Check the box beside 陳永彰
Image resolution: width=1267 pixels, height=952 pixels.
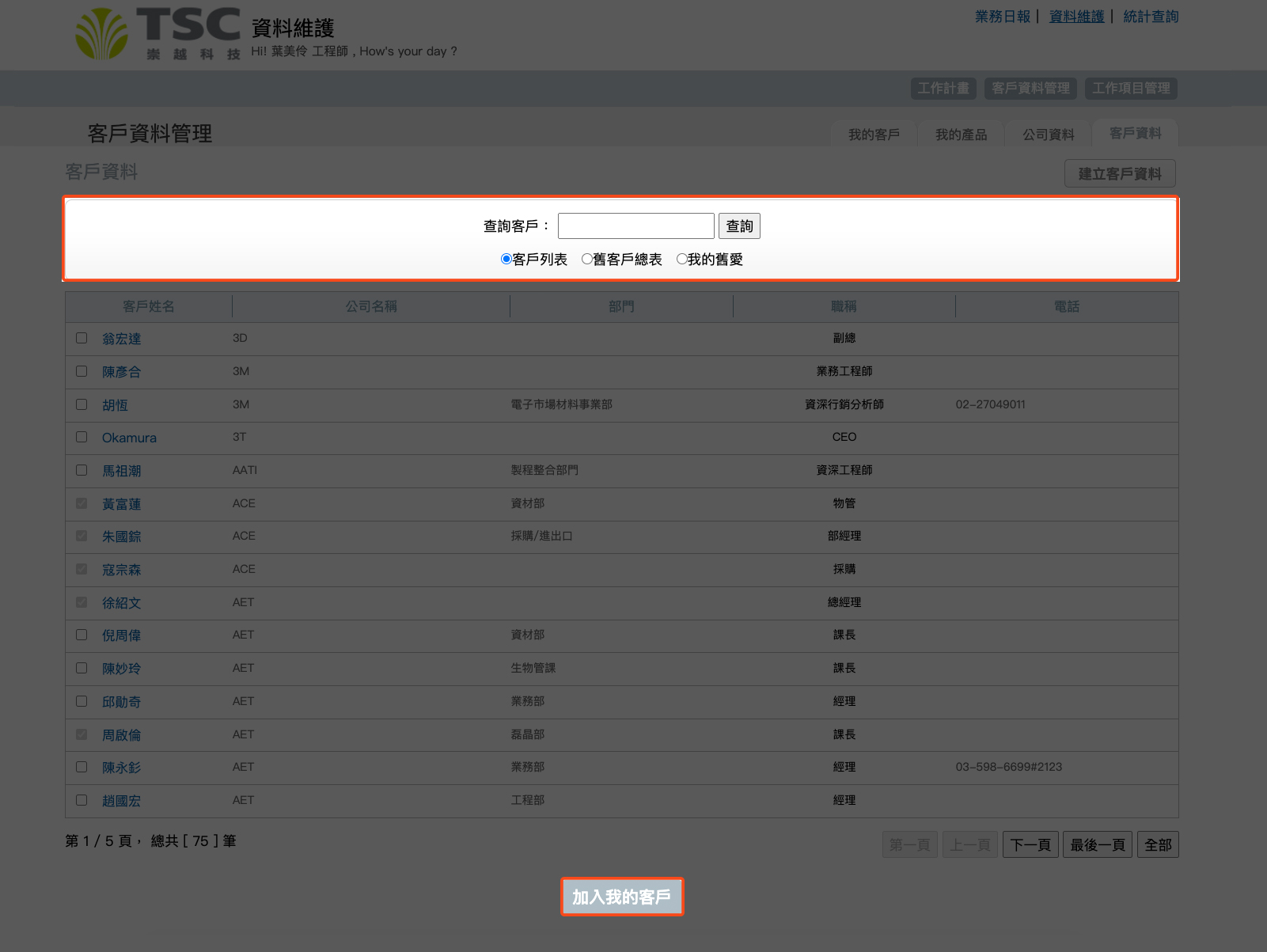(x=82, y=767)
